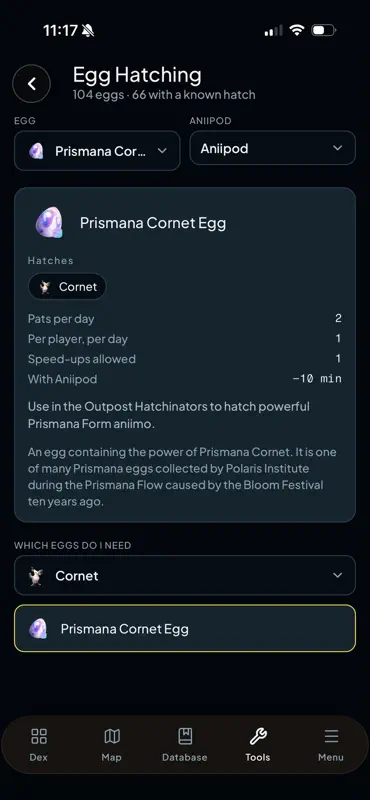Open the Map icon in bottom bar
This screenshot has width=370, height=800.
pos(112,736)
